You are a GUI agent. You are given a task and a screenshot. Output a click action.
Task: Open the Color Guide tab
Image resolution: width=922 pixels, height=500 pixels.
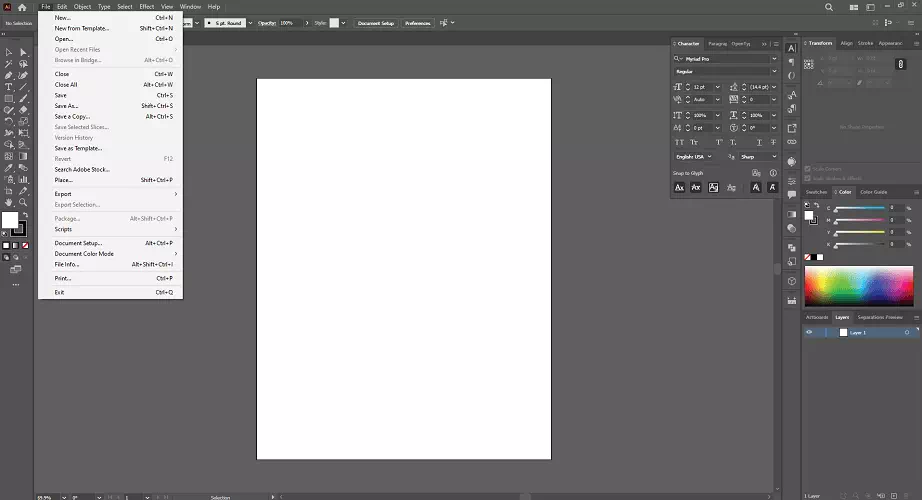[873, 192]
